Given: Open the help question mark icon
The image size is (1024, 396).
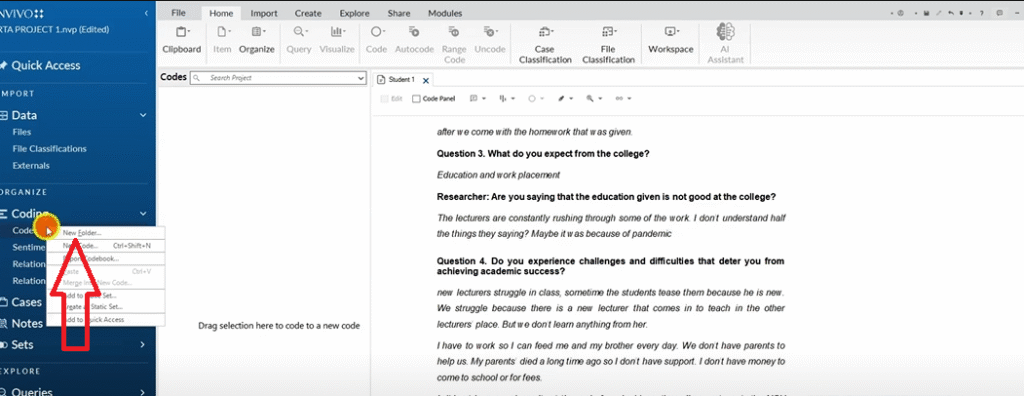Looking at the screenshot, I should point(982,13).
